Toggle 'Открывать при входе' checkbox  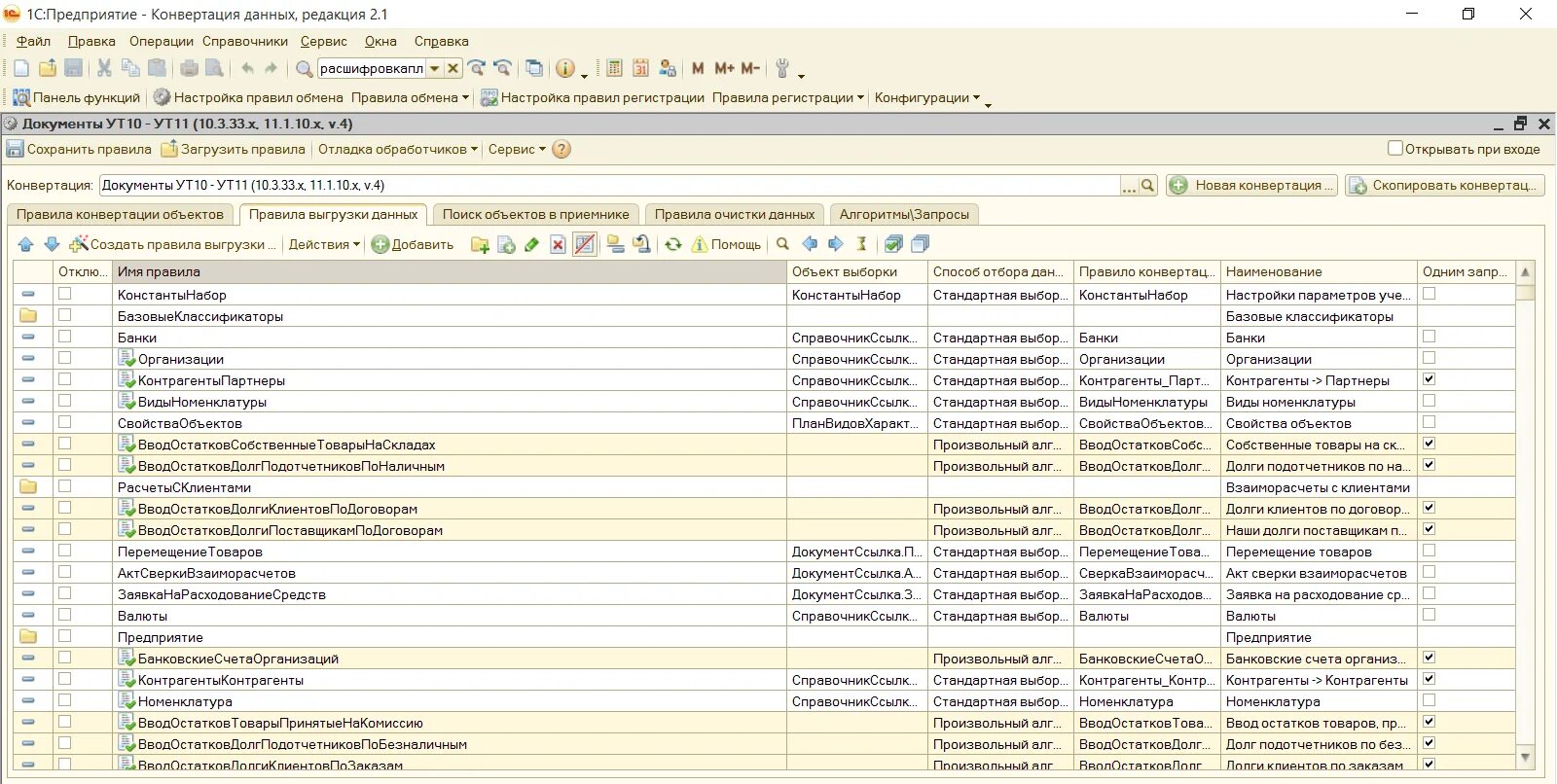(1394, 148)
